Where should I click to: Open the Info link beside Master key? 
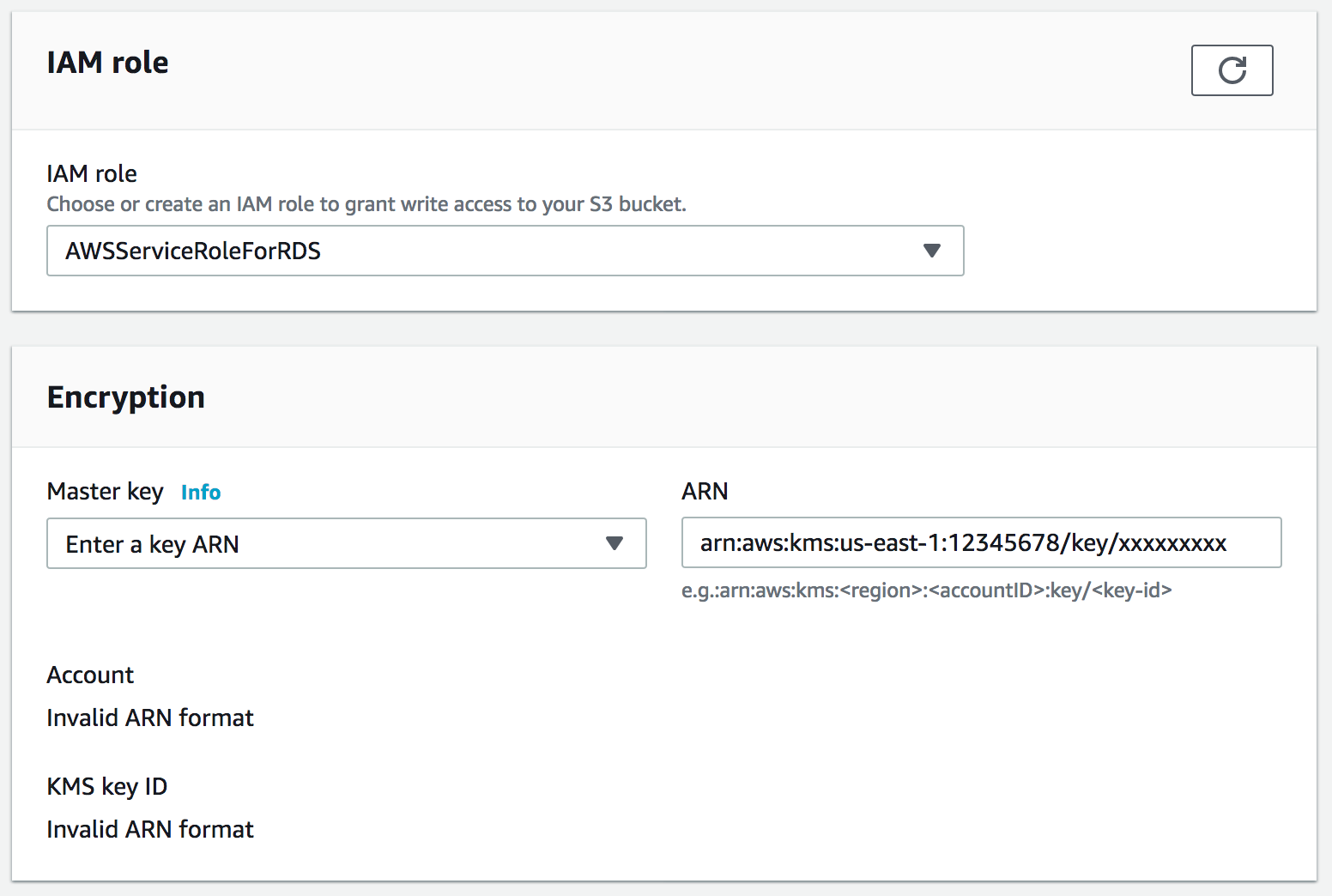201,492
